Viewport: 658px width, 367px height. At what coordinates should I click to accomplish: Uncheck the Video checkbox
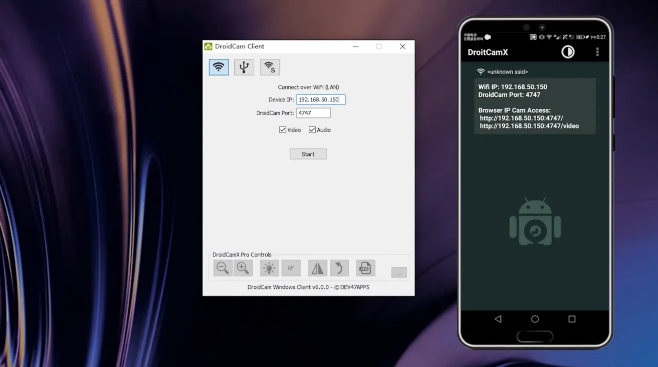click(x=282, y=130)
